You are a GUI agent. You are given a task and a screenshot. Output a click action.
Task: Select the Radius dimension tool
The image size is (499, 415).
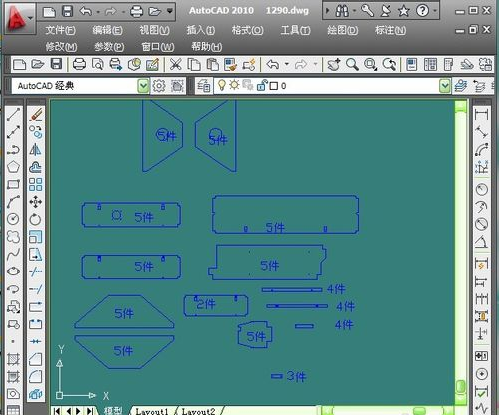tap(481, 189)
